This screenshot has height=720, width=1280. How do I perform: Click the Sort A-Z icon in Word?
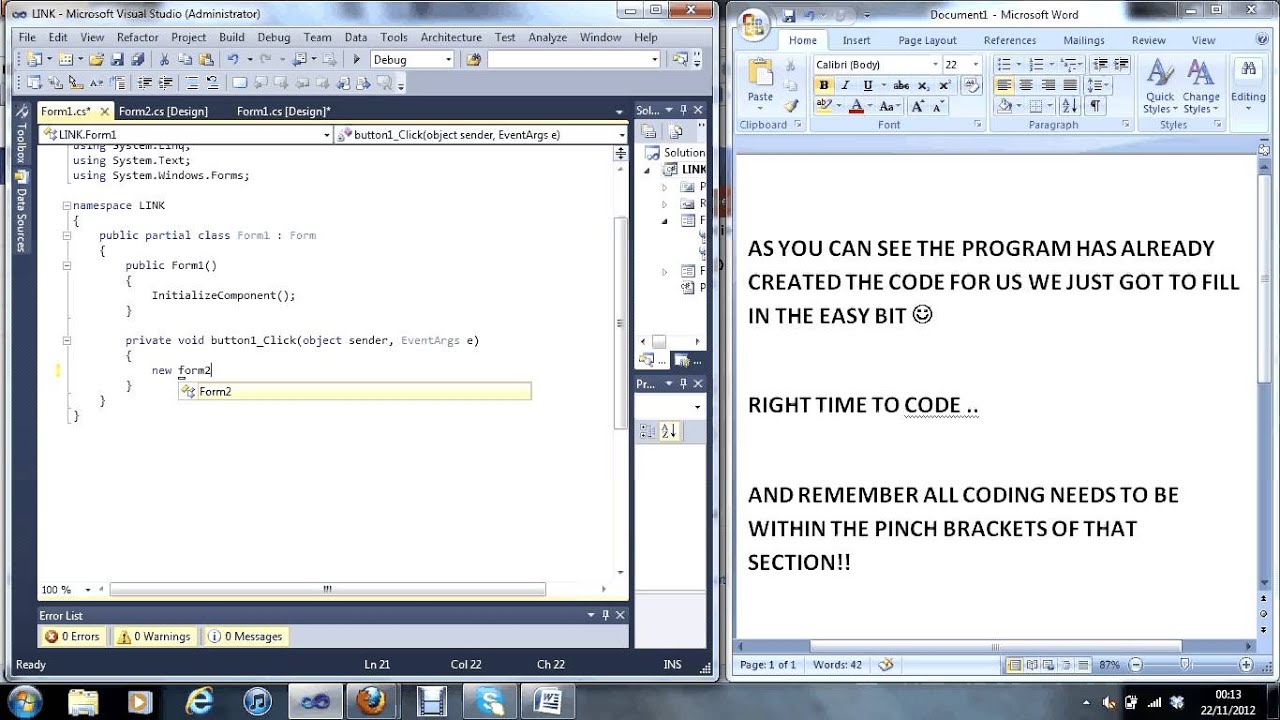(1069, 106)
